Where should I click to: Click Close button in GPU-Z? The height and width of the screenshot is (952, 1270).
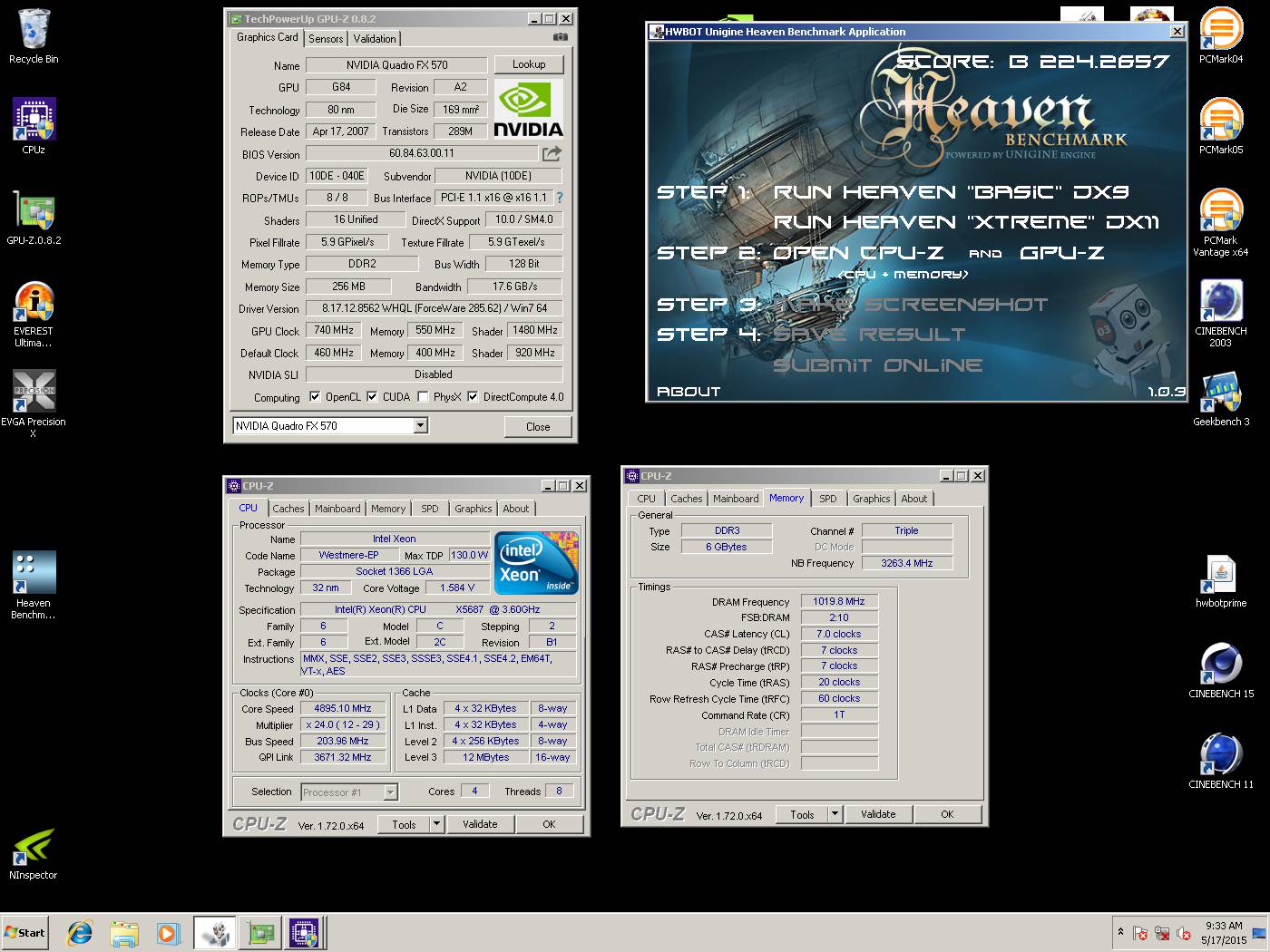tap(538, 426)
